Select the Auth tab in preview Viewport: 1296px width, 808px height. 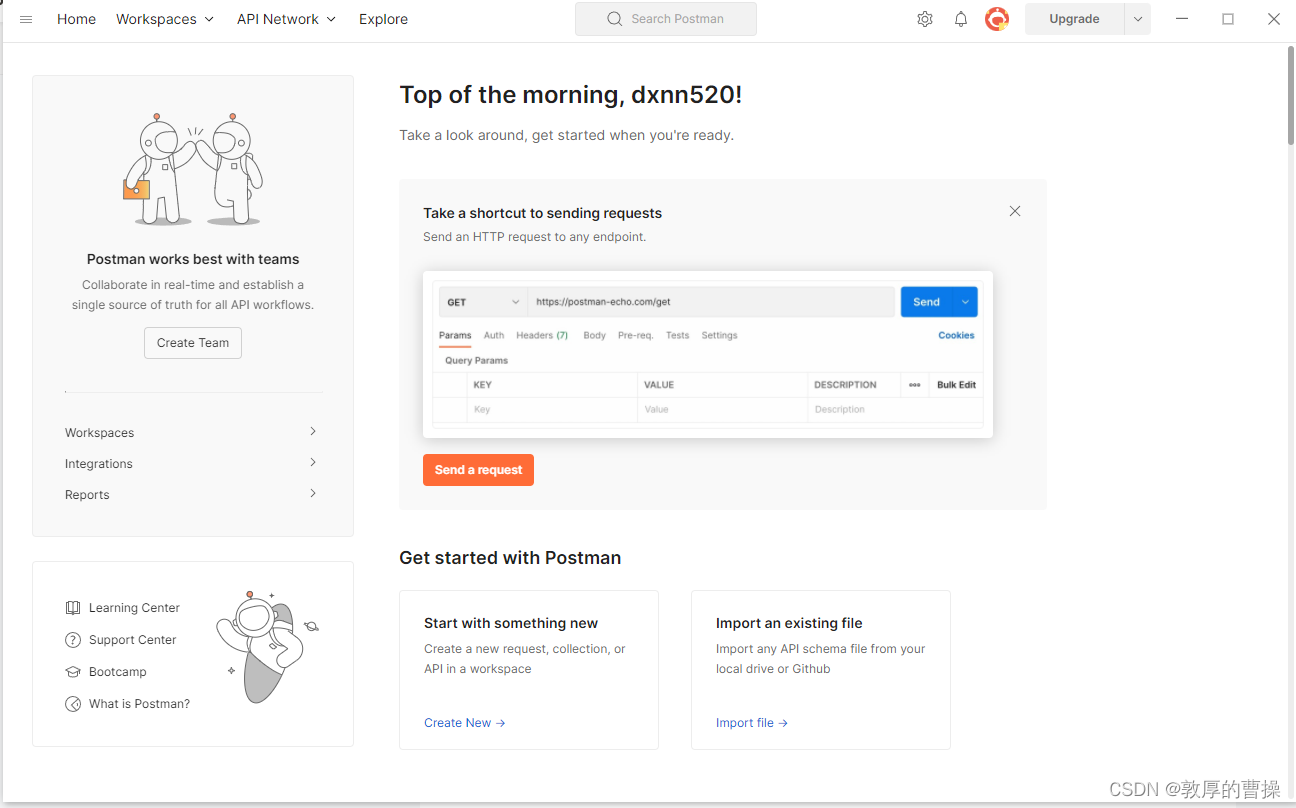[494, 335]
